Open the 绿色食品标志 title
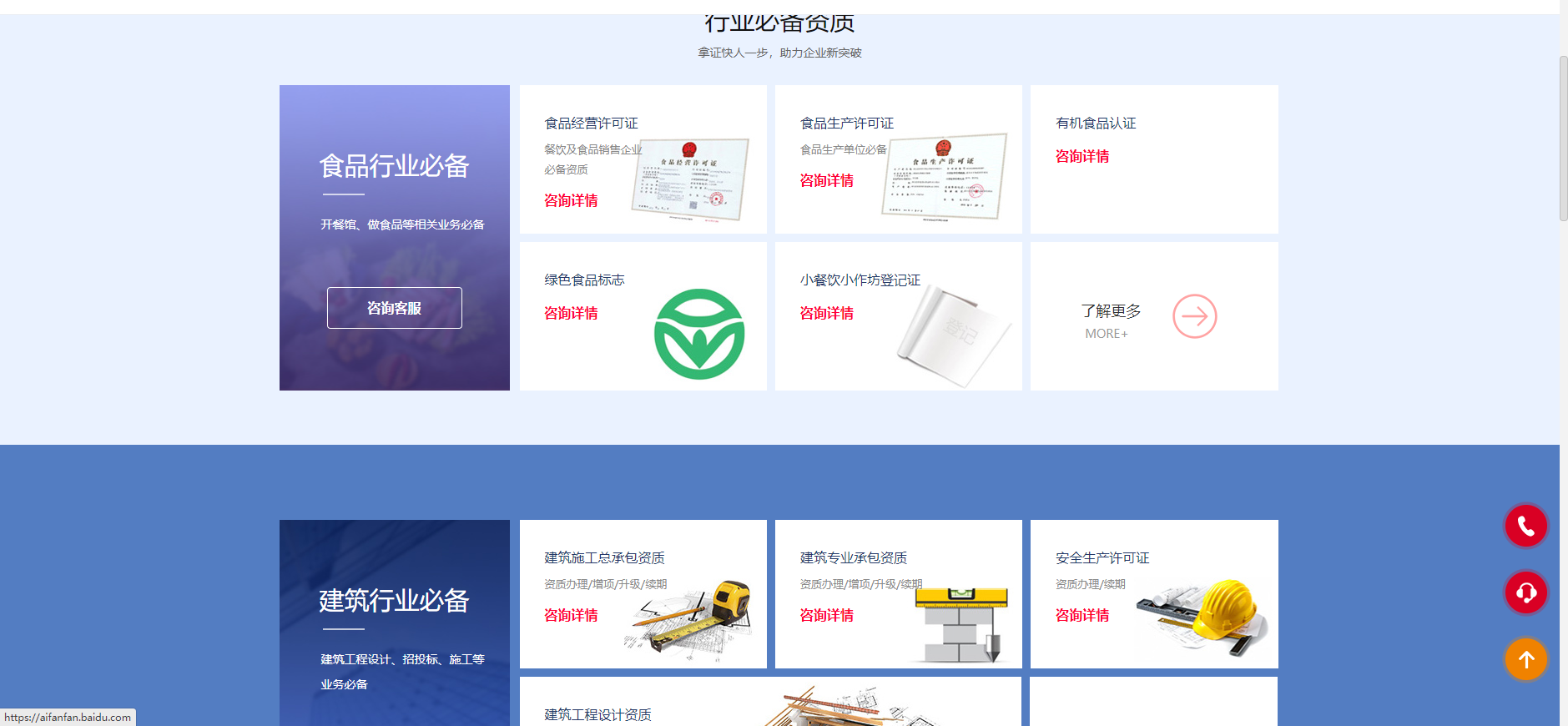Screen dimensions: 1568x726 coord(584,280)
